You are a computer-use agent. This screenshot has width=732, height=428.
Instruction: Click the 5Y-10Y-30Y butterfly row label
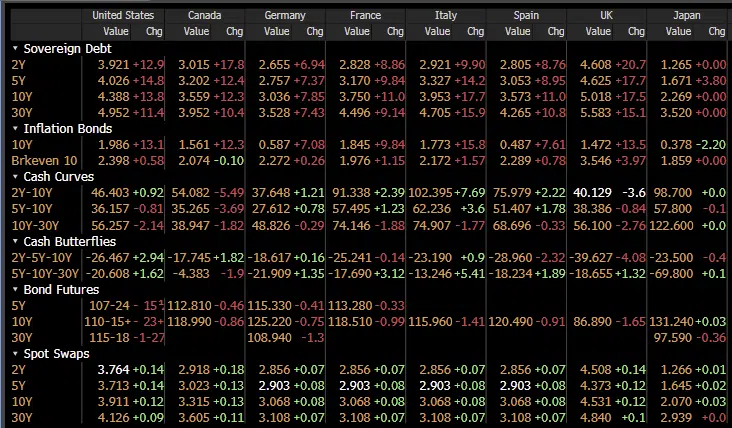pos(42,274)
